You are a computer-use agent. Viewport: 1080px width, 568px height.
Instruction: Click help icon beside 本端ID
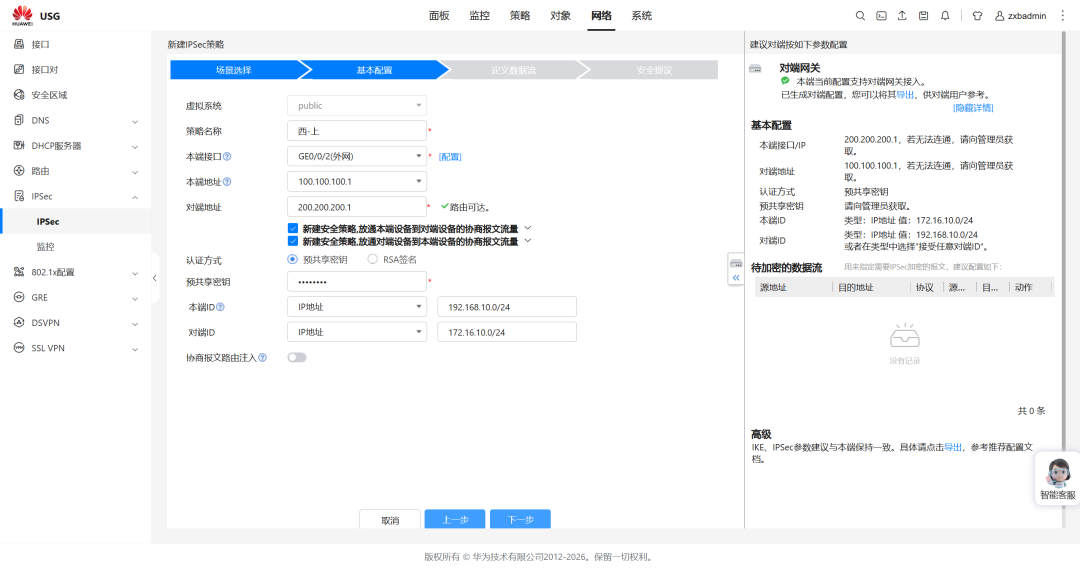point(220,307)
